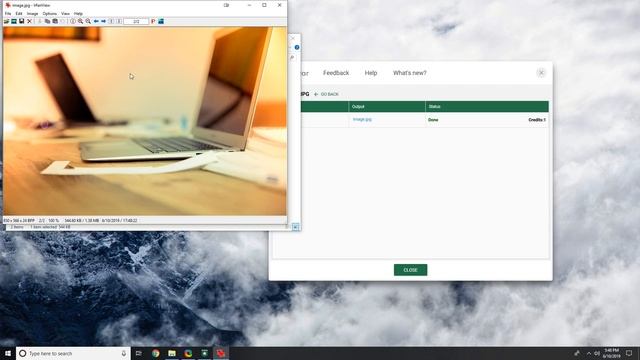Click the image counter field showing 2/2
Viewport: 640px width, 360px height.
(136, 21)
